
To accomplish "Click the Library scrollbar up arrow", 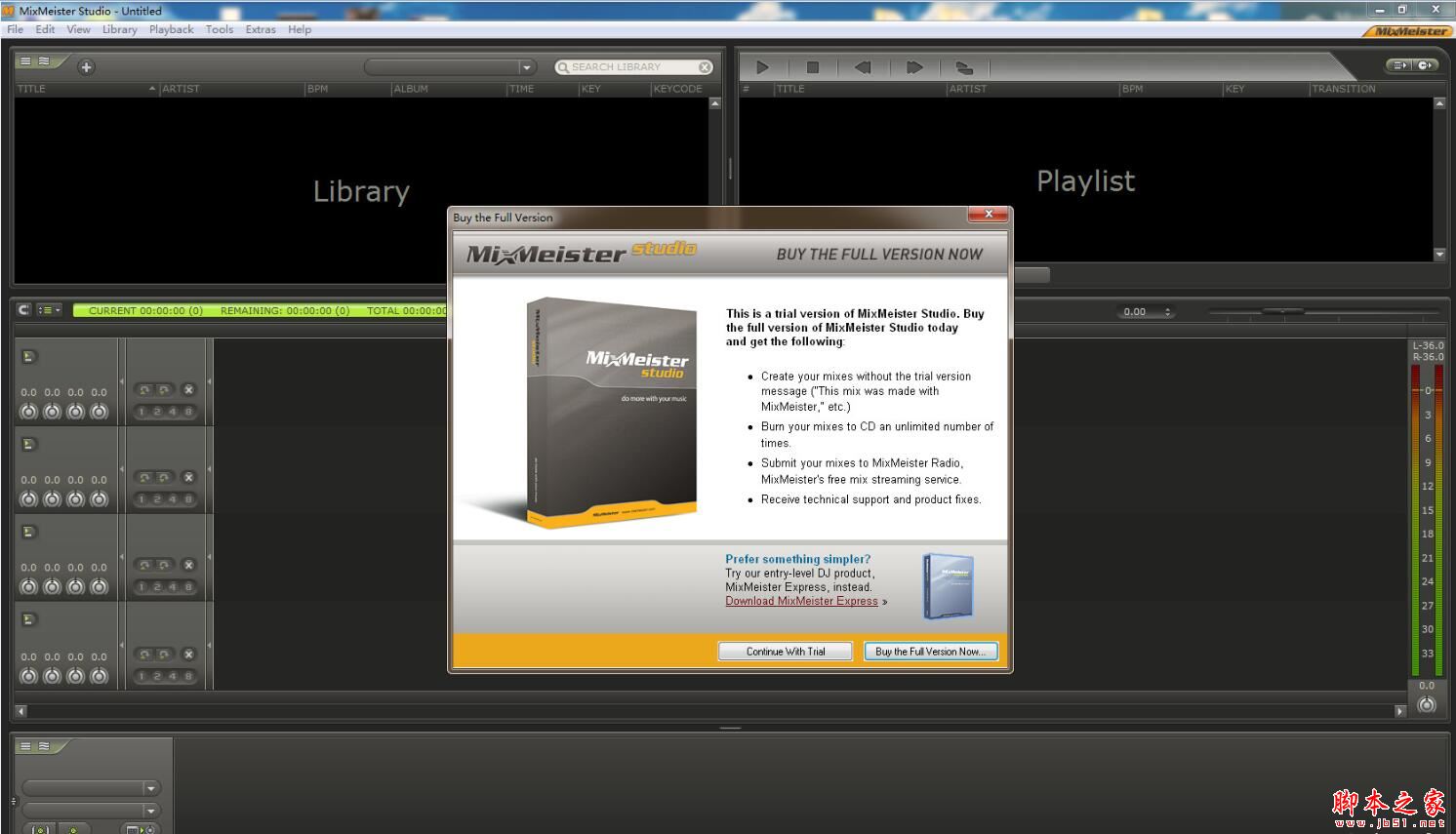I will click(715, 103).
